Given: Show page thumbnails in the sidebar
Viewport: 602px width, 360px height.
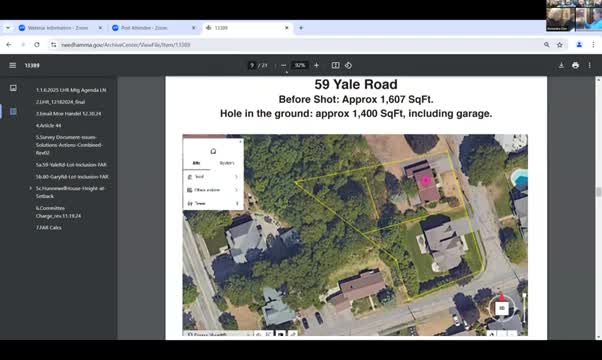Looking at the screenshot, I should [13, 88].
